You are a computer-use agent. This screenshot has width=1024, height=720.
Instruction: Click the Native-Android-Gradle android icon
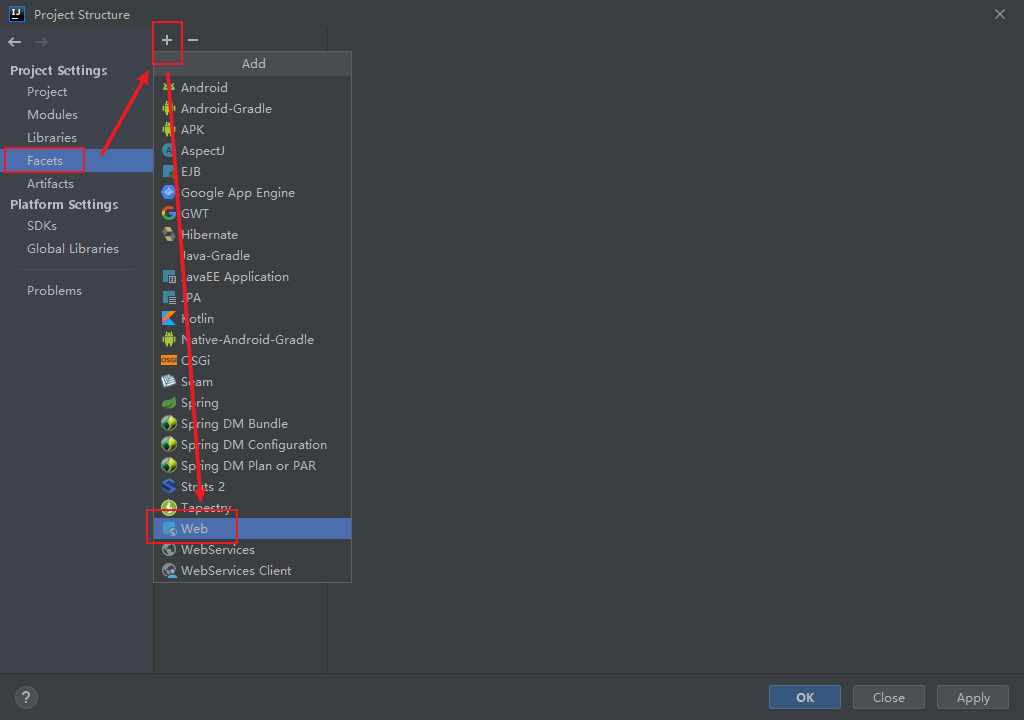[x=169, y=339]
